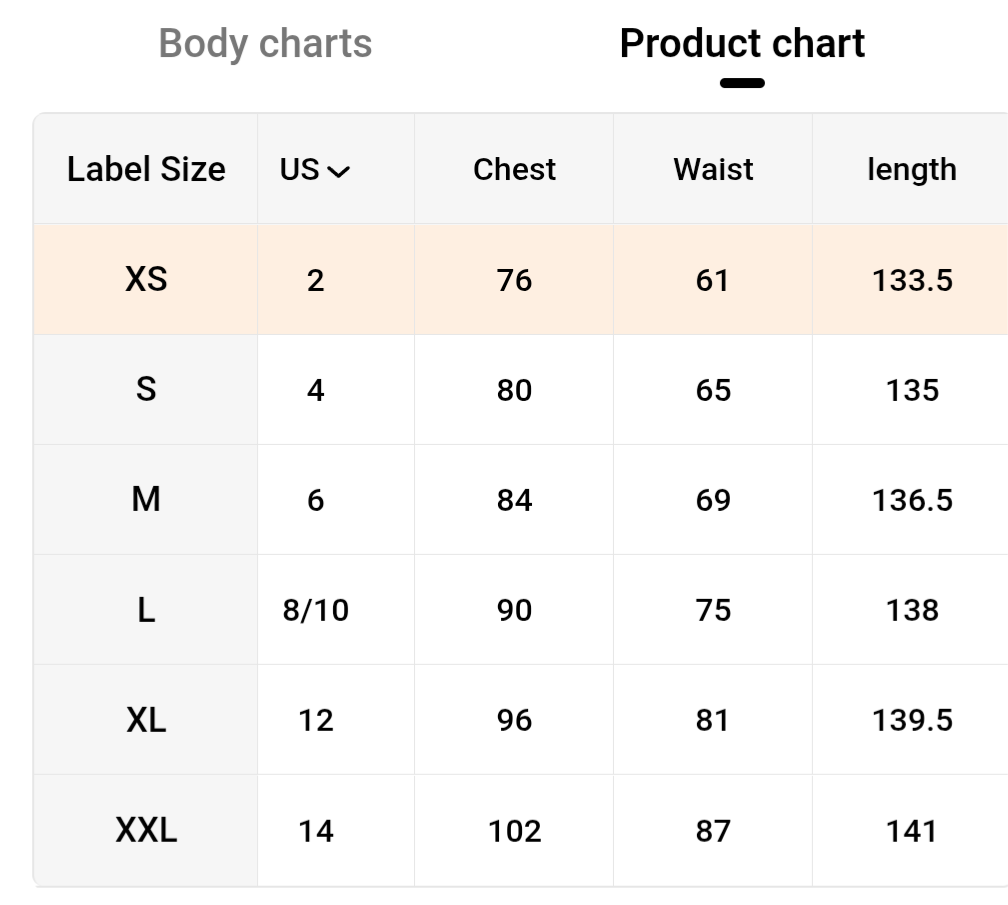Image resolution: width=1008 pixels, height=905 pixels.
Task: Click the US size 8/10 cell
Action: (316, 610)
